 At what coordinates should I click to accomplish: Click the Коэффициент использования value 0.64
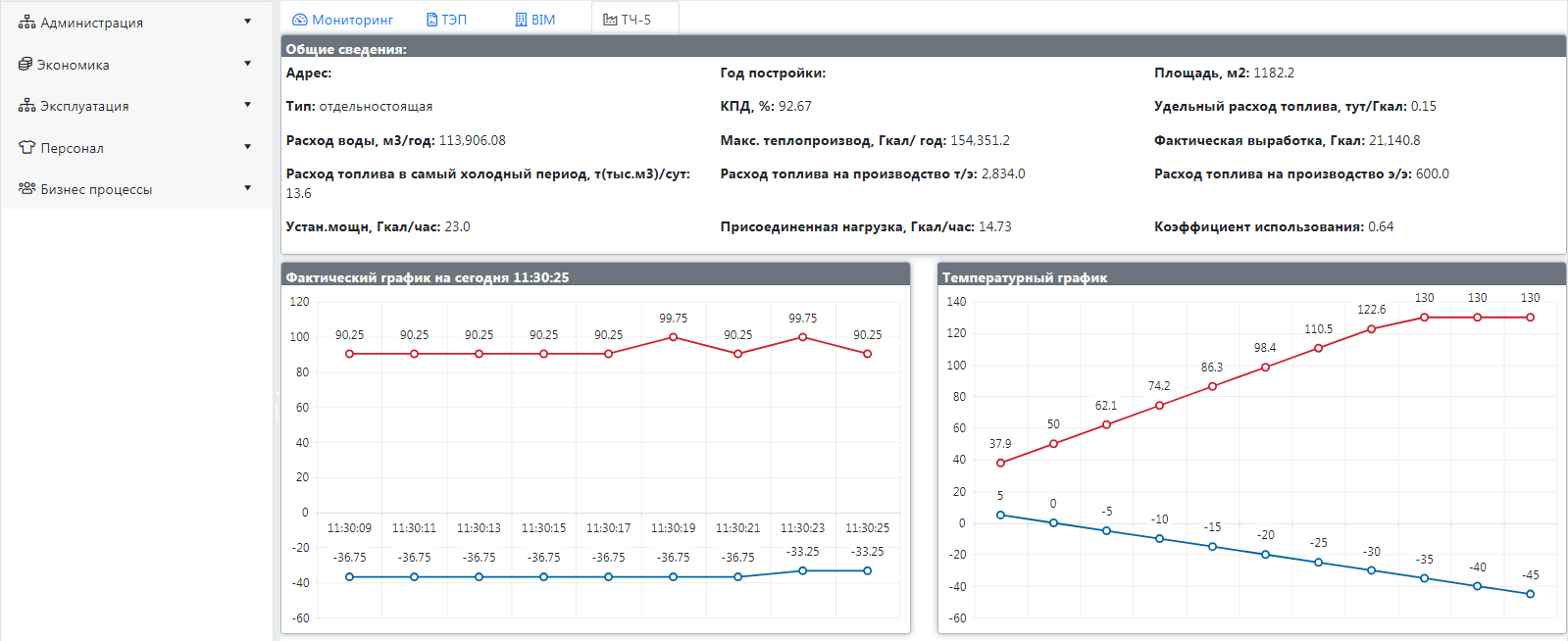(1381, 226)
